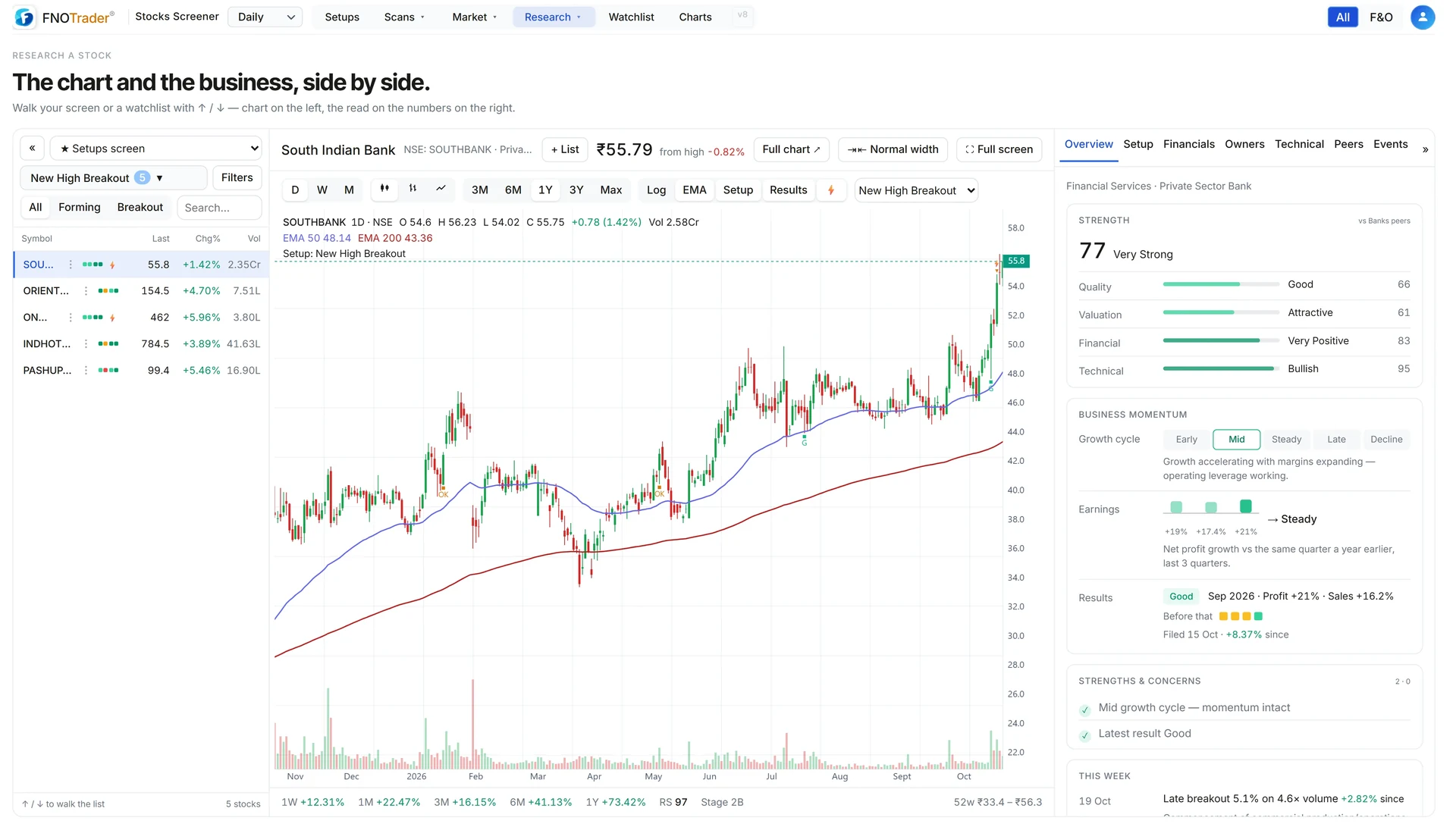
Task: Click the FNOTrader logo icon
Action: 24,17
